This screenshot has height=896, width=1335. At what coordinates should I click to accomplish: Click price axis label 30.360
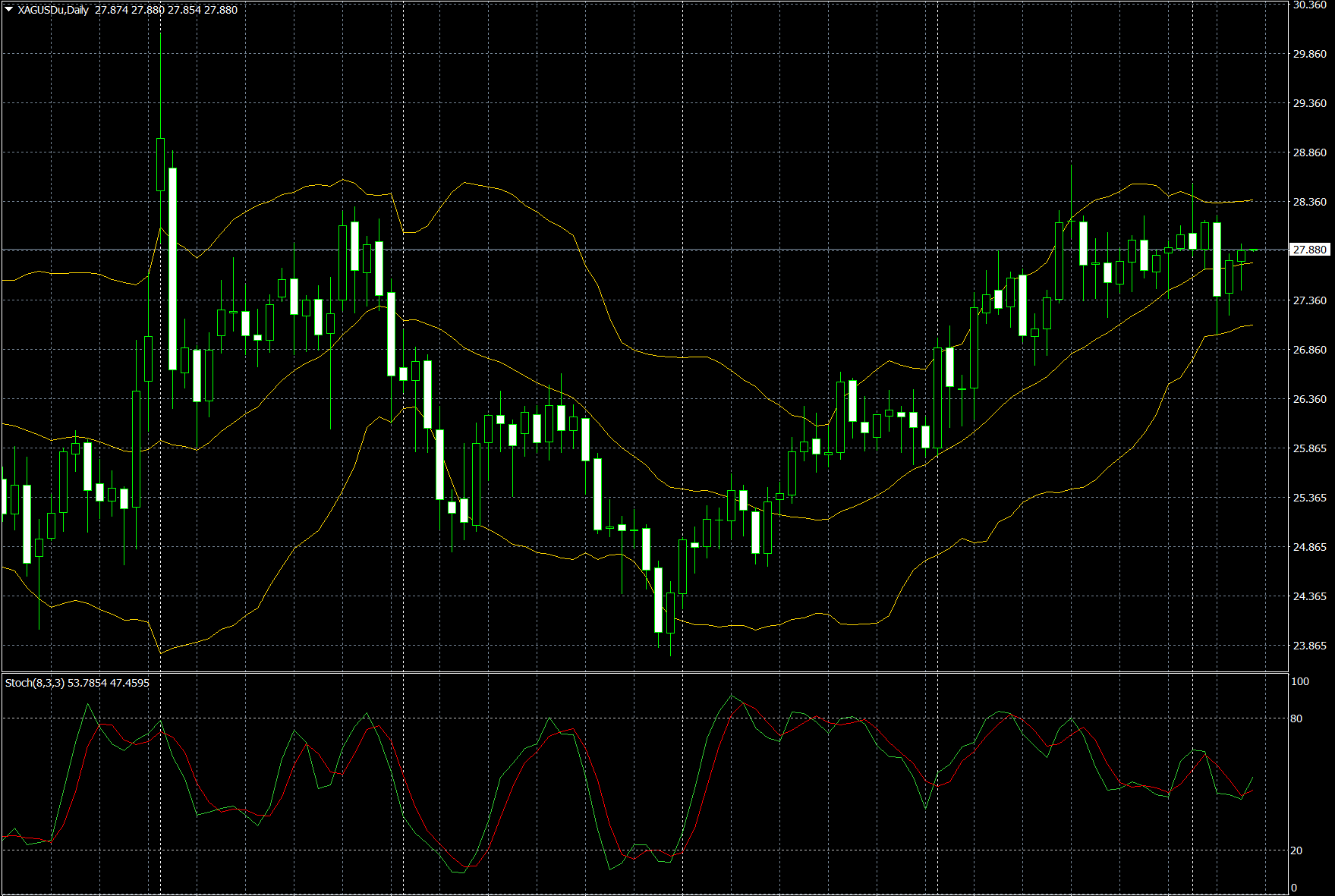(1310, 5)
